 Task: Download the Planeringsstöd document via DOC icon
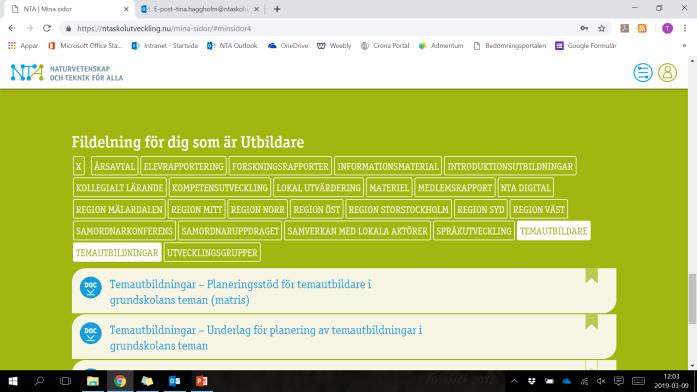pyautogui.click(x=91, y=287)
